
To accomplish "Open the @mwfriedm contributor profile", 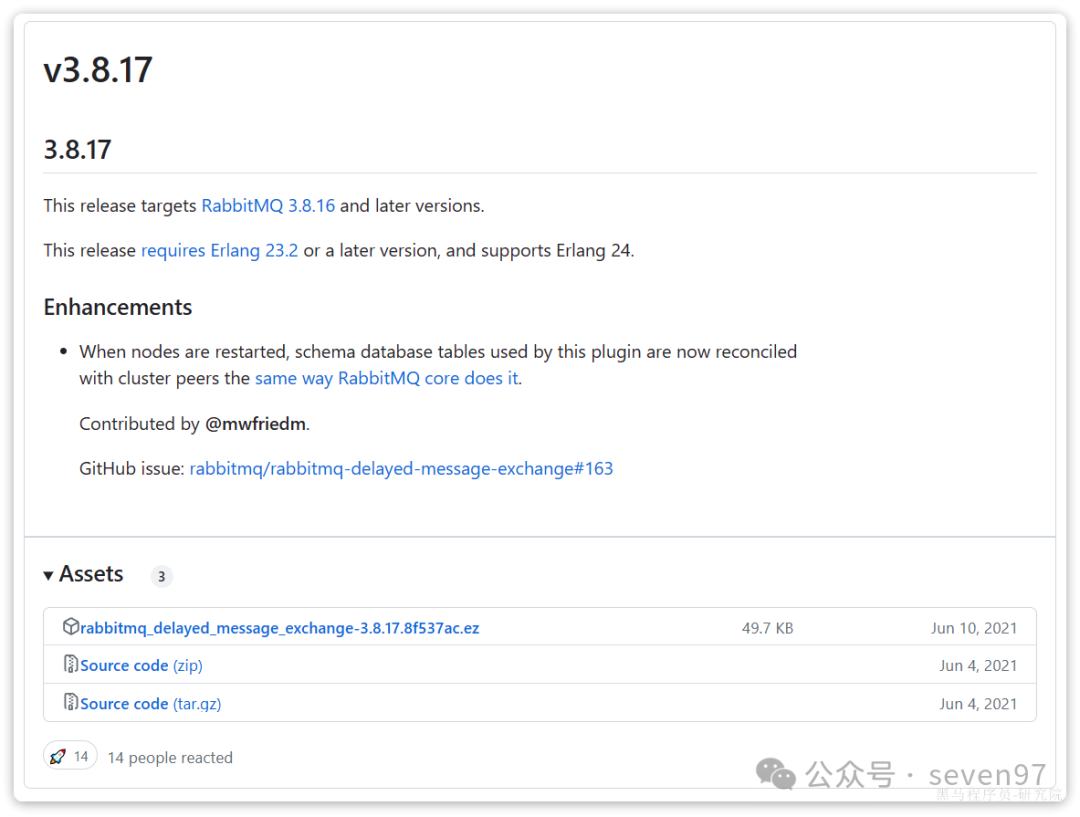I will [256, 424].
